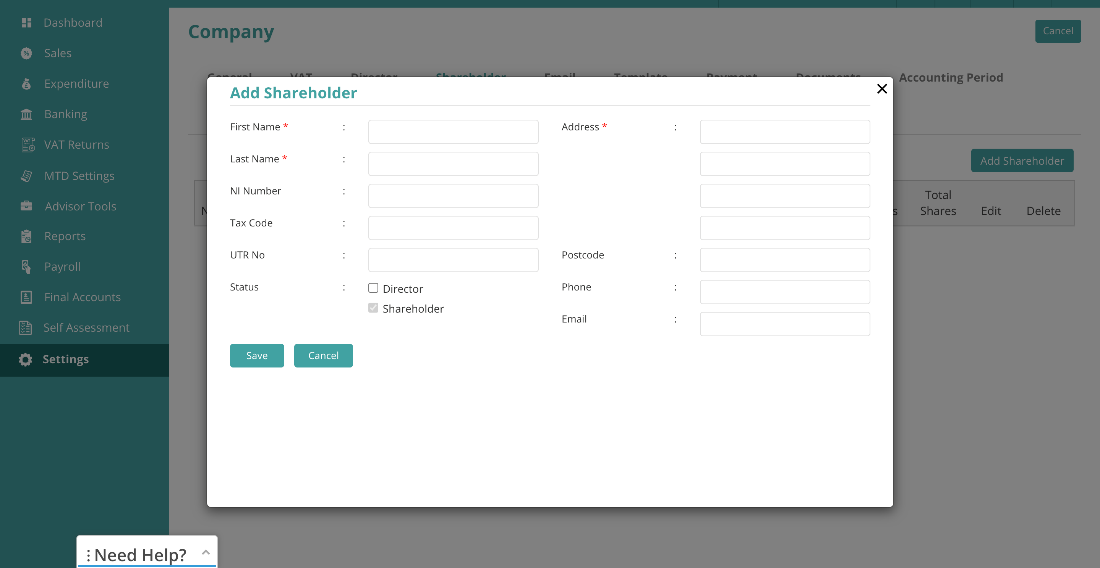The image size is (1100, 568).
Task: Save the new shareholder
Action: pyautogui.click(x=257, y=356)
